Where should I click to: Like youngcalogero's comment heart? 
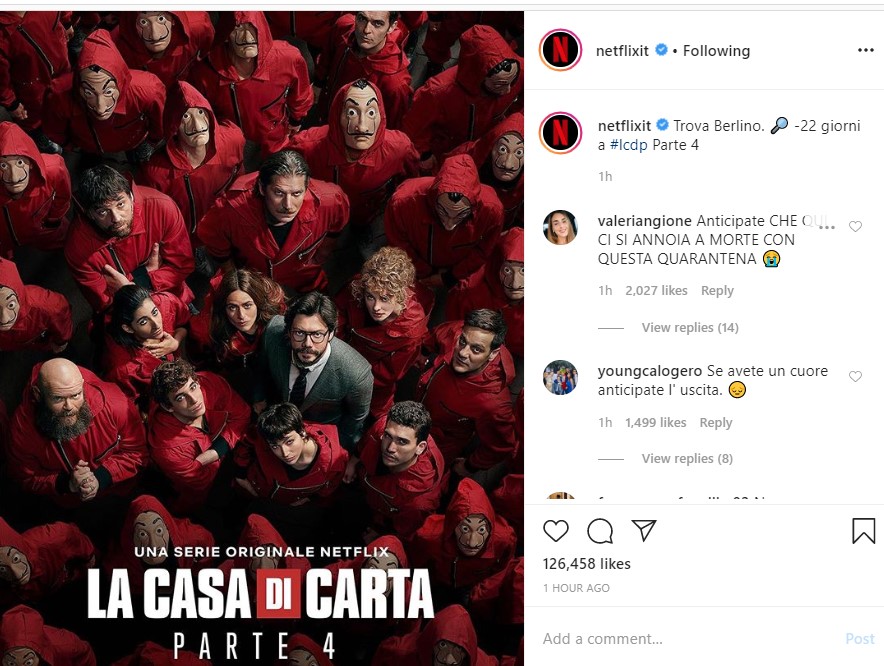[x=855, y=376]
